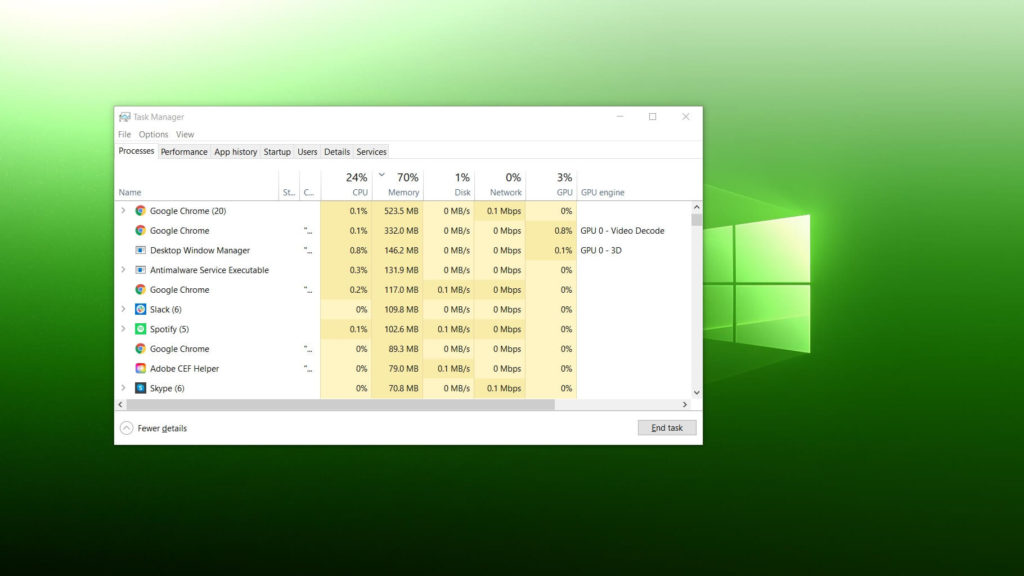Image resolution: width=1024 pixels, height=576 pixels.
Task: Click the circled arrow next to Fewer details
Action: (x=128, y=427)
